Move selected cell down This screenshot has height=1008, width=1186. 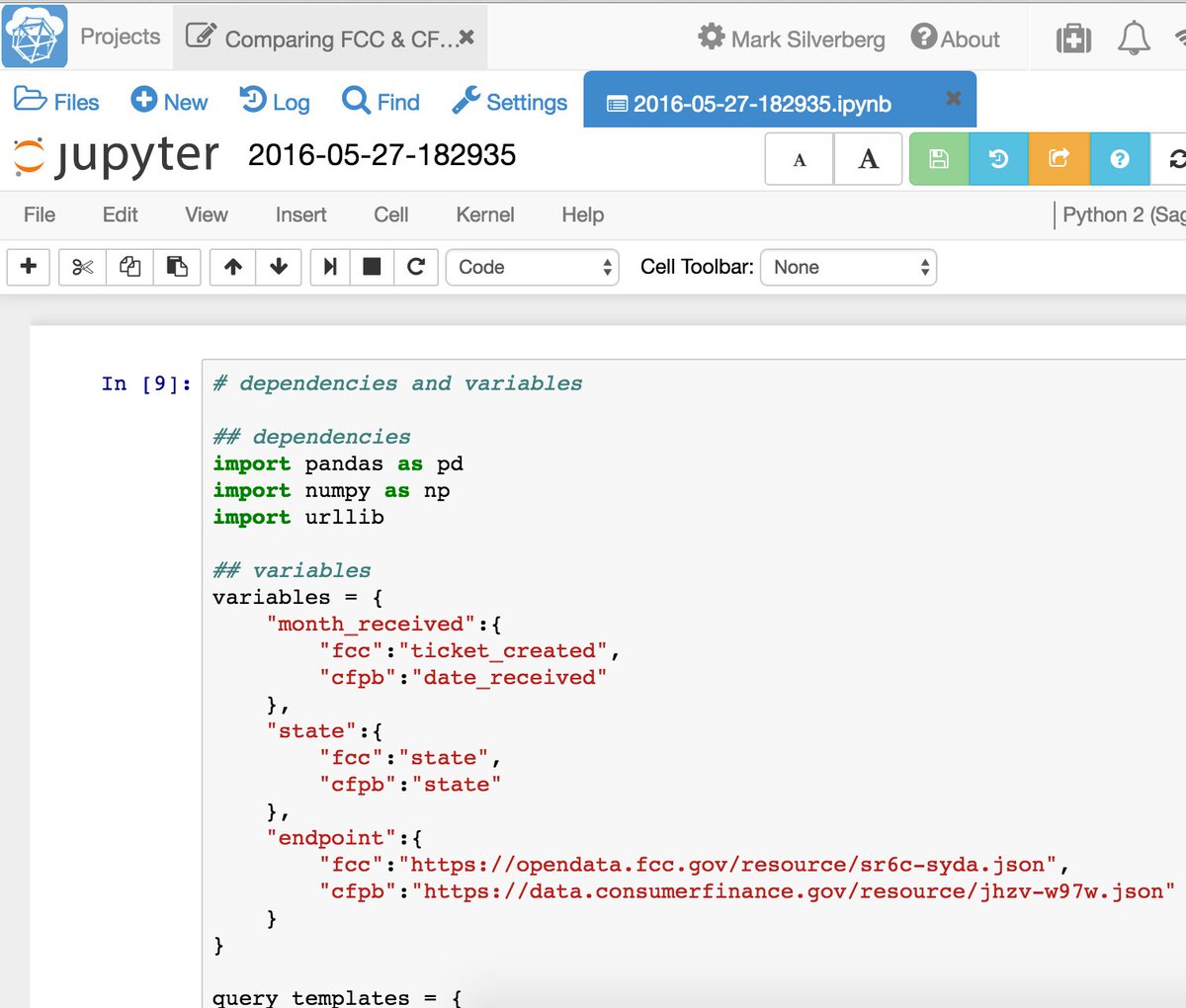coord(279,267)
